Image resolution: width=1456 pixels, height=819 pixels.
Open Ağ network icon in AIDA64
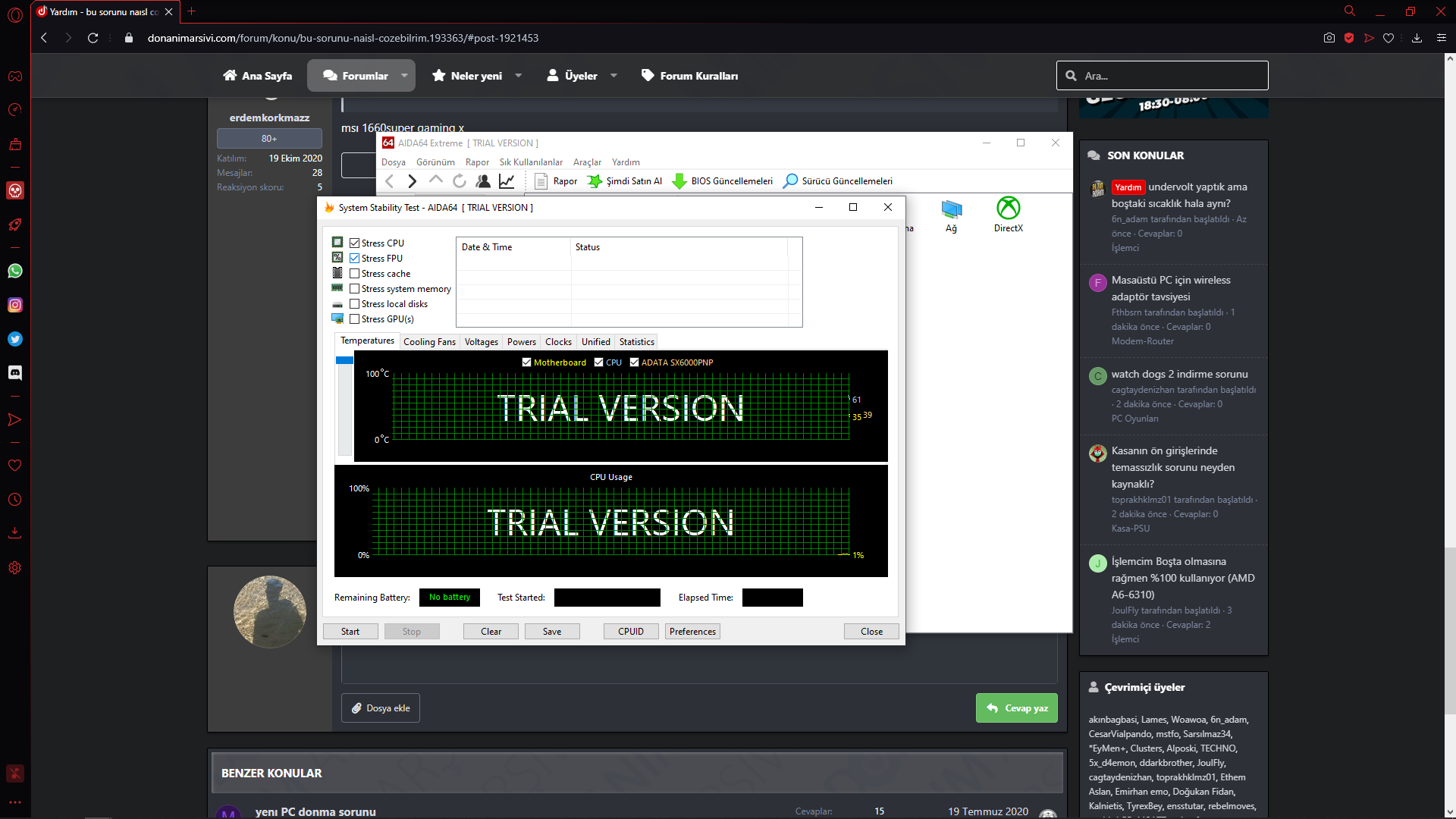951,216
